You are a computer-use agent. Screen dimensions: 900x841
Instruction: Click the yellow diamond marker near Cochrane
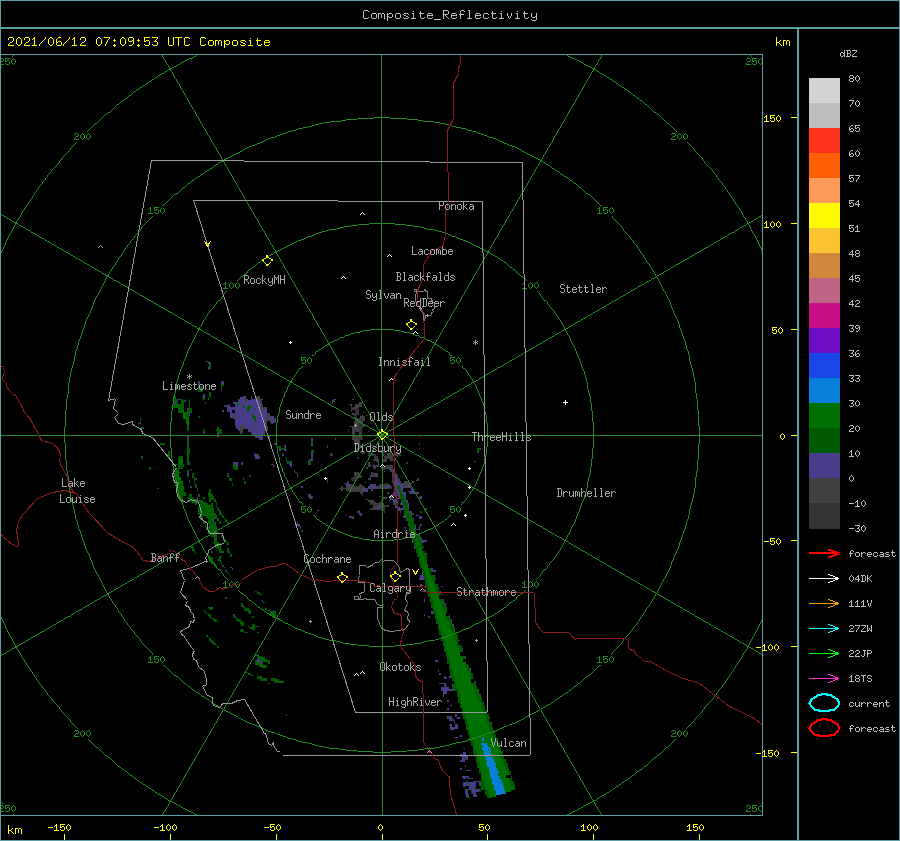click(343, 577)
